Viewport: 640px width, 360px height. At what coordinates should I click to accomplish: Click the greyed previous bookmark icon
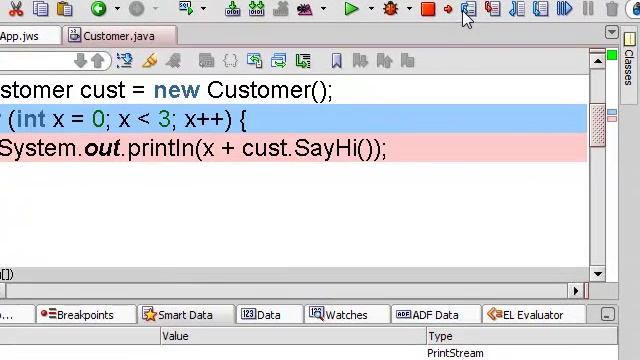click(384, 61)
